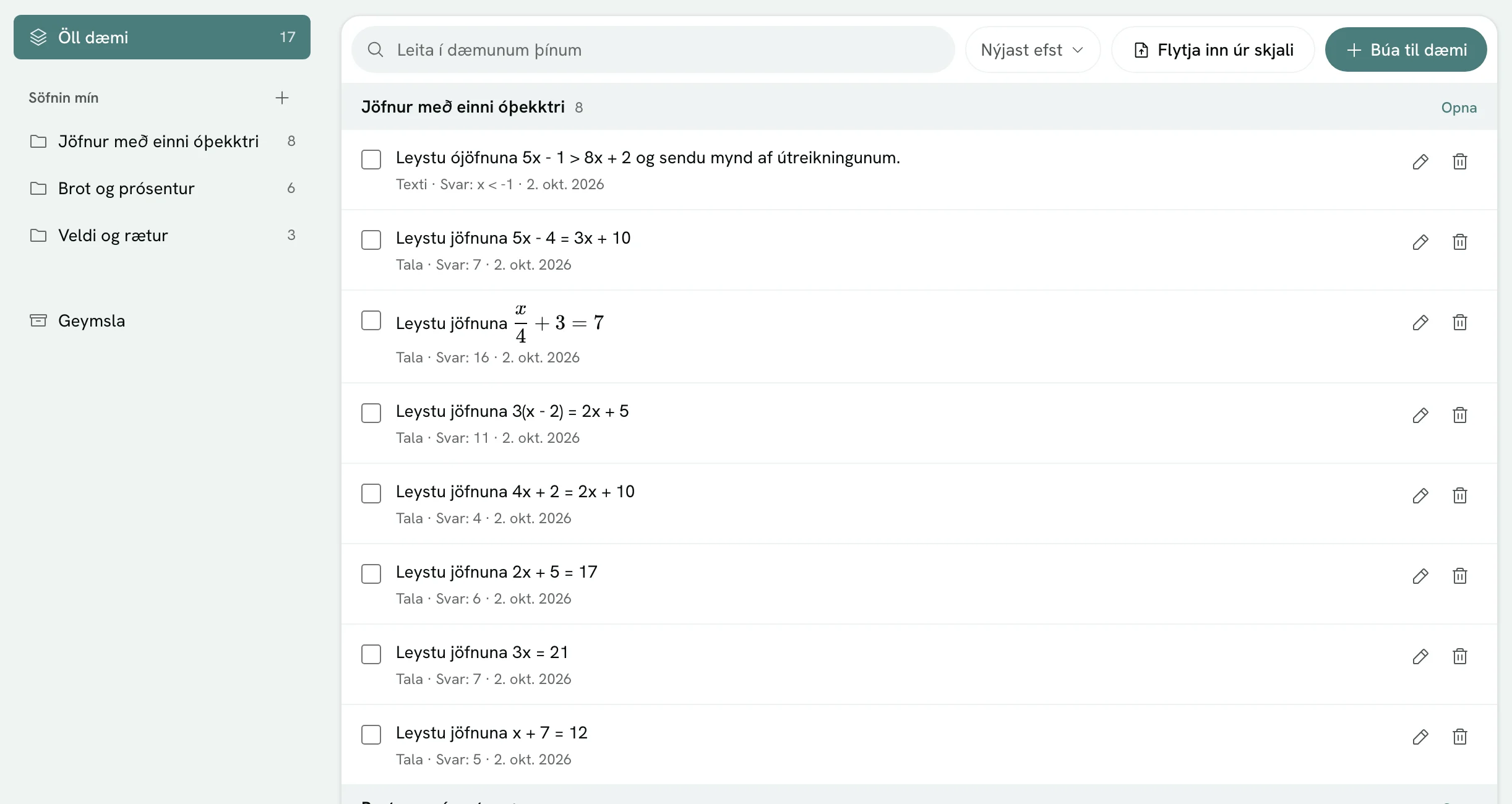
Task: Click pencil icon for inequality problem
Action: (1420, 161)
